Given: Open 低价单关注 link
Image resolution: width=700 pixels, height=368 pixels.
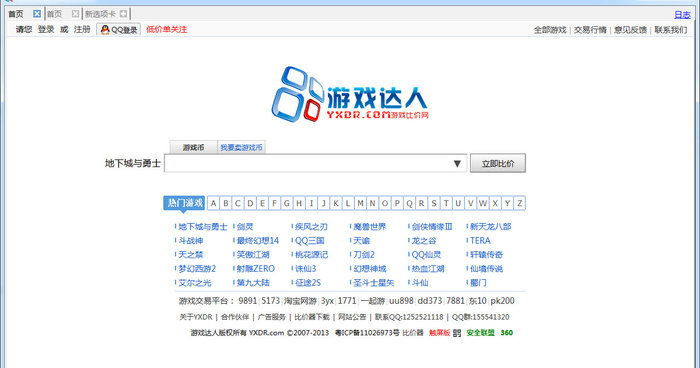Looking at the screenshot, I should (167, 29).
